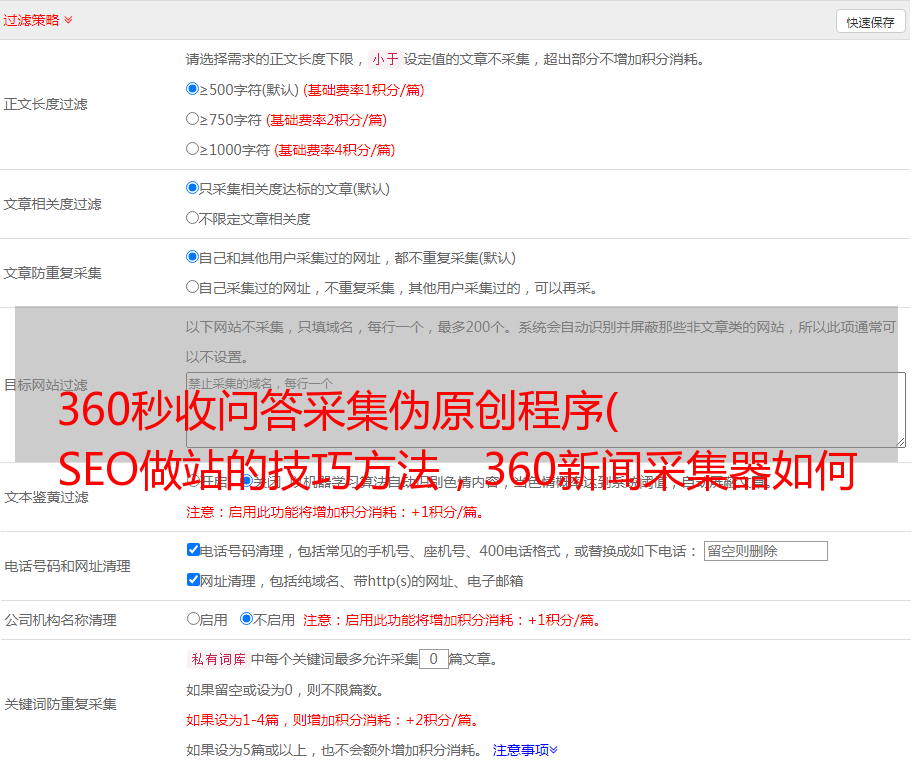
Task: Click the text 如果留空或设为0，则不限篇数
Action: point(285,690)
